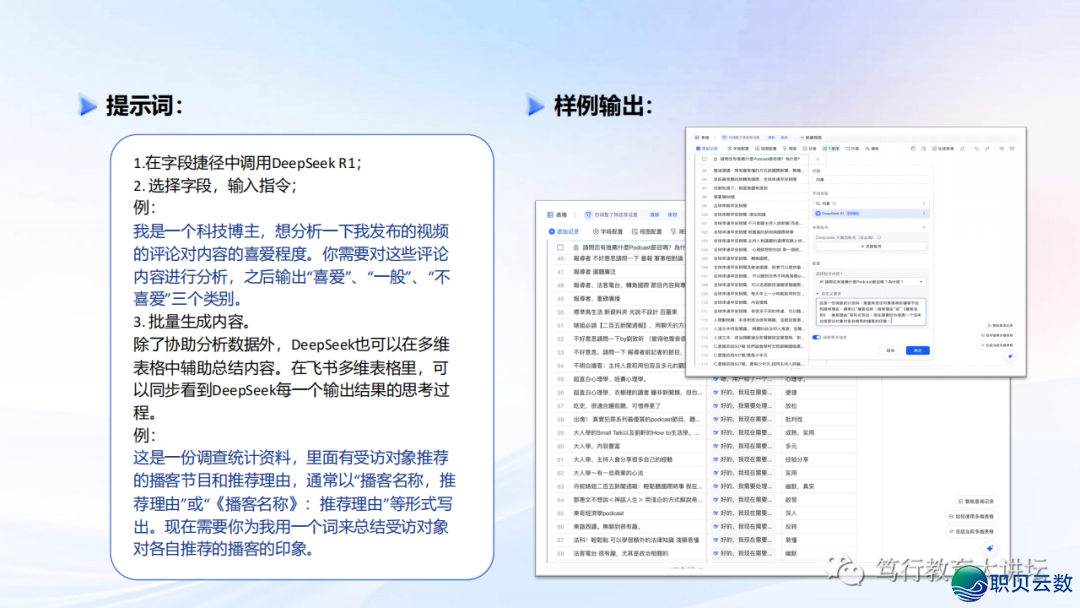This screenshot has width=1080, height=608.
Task: Tick the header checkbox in the front table
Action: pos(704,158)
